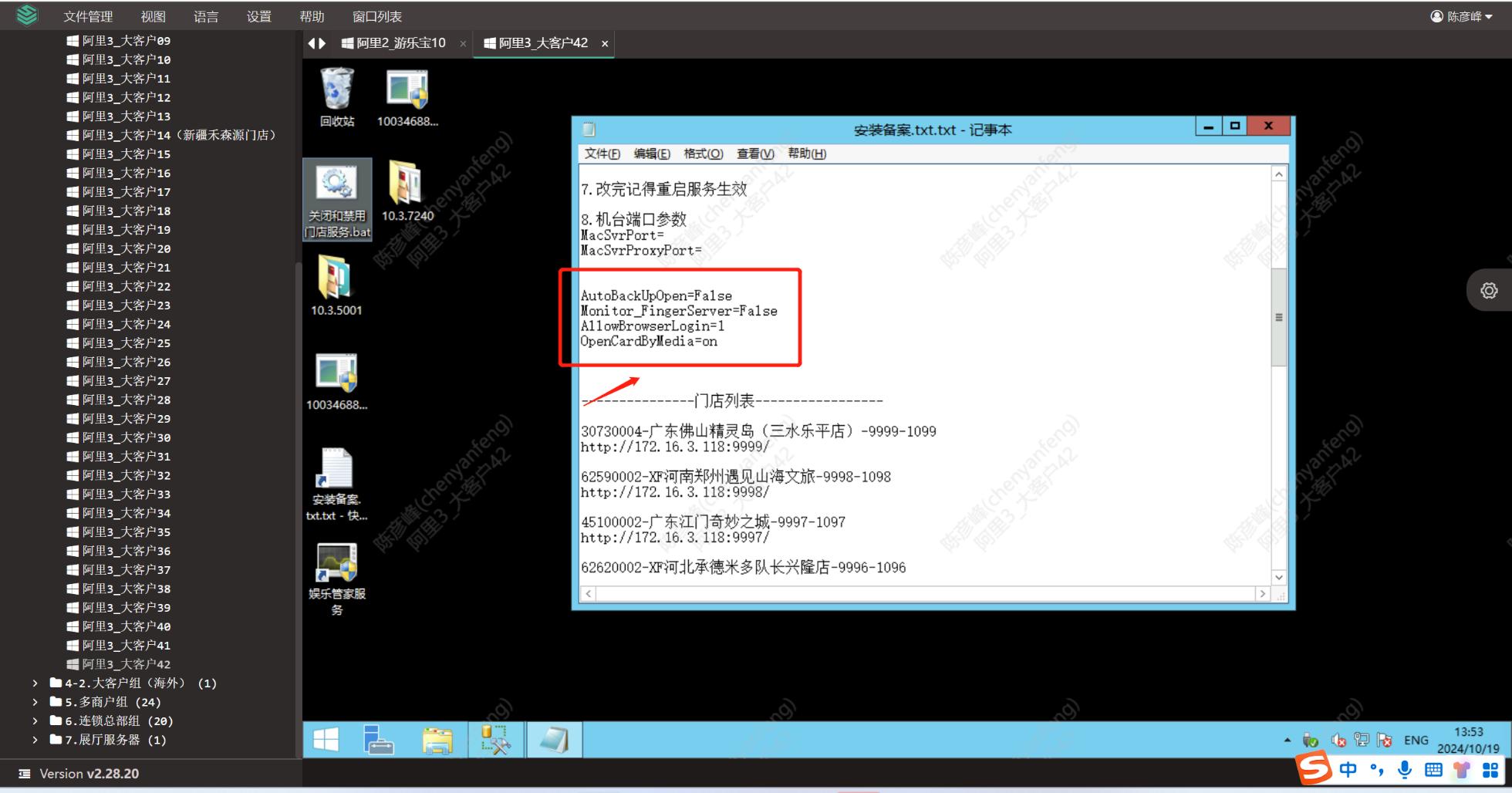The width and height of the screenshot is (1512, 793).
Task: Open File Explorer in the remote taskbar
Action: pyautogui.click(x=437, y=741)
